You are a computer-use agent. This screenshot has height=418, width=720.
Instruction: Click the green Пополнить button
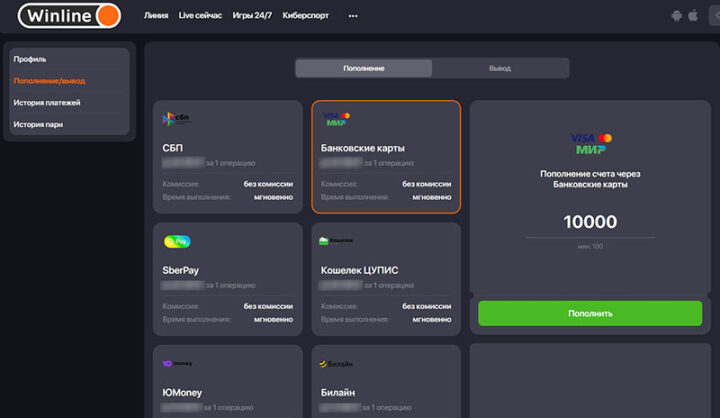pos(590,313)
